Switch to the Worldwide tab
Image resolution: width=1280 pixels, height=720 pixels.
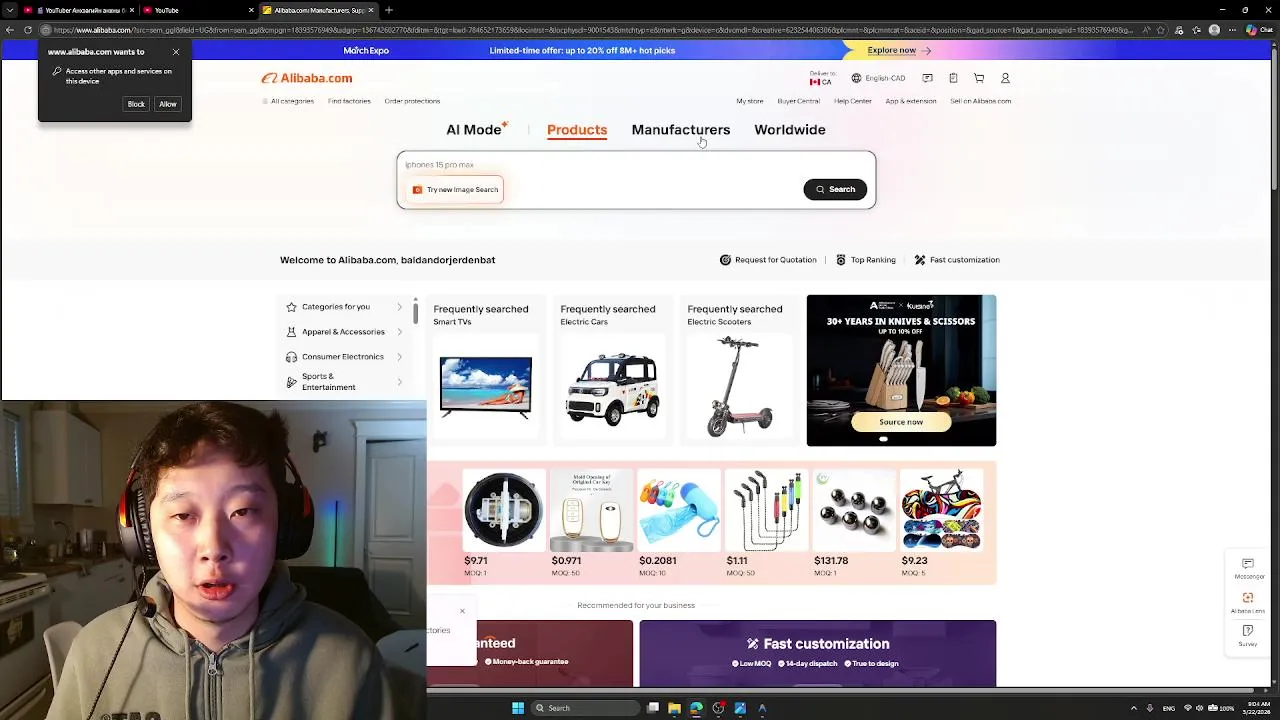(790, 130)
